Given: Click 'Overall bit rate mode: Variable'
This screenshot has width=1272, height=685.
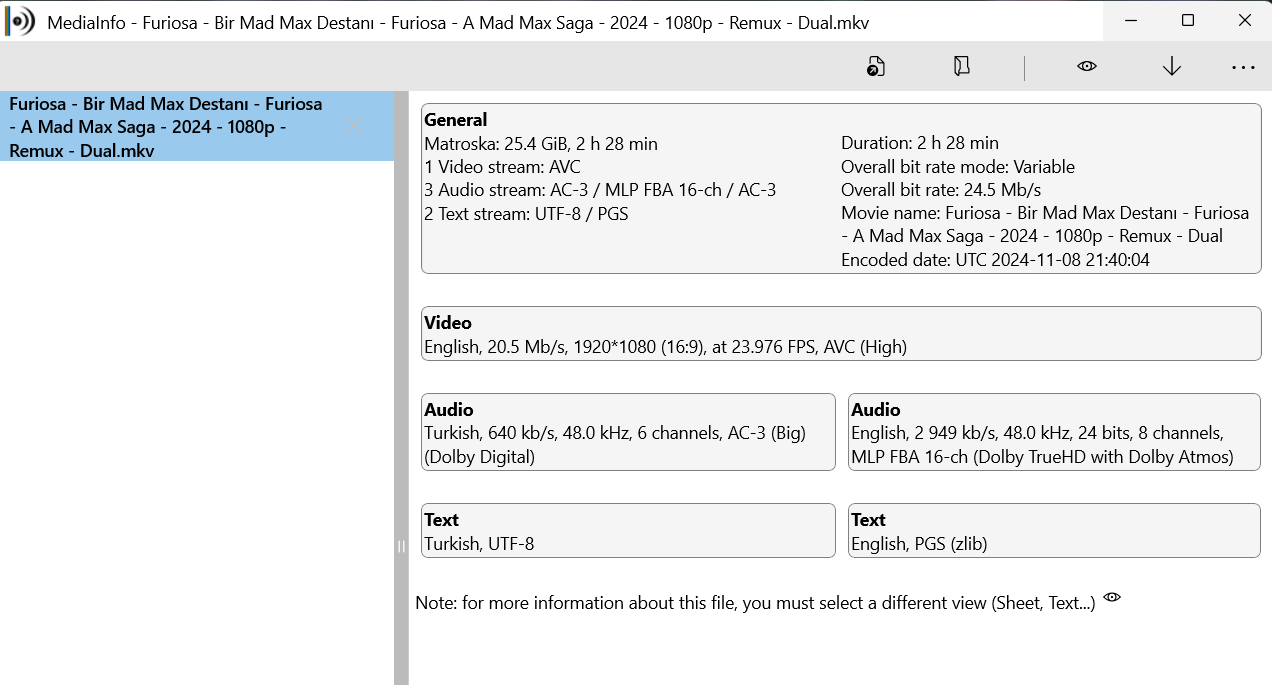Looking at the screenshot, I should click(958, 167).
